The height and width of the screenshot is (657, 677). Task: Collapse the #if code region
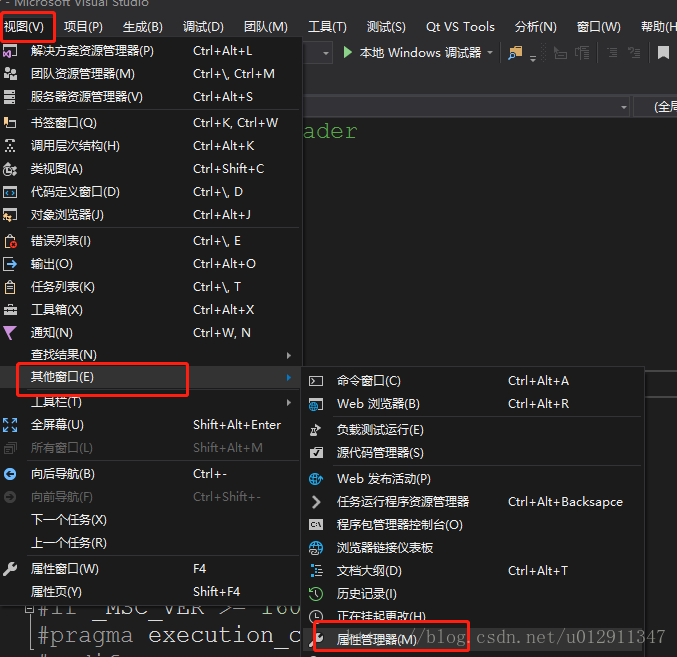click(x=29, y=609)
